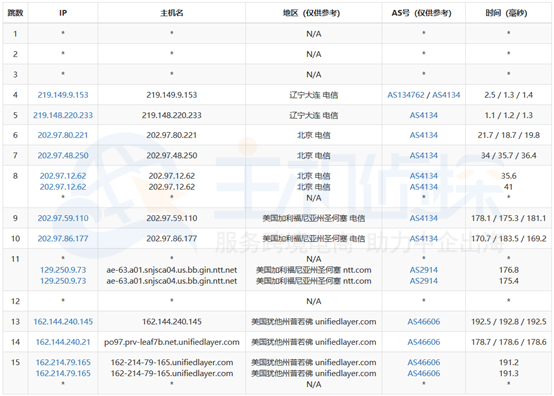Viewport: 554px width, 396px height.
Task: Click the 主机名 column header
Action: 172,13
